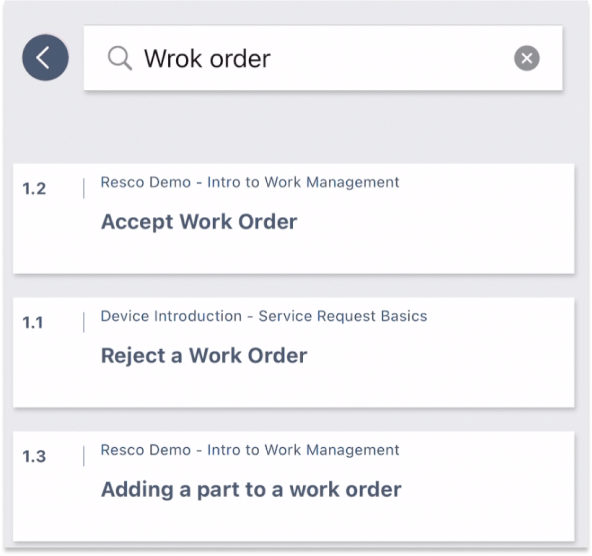Clear the search text with the X icon
Screen dimensions: 592x556
point(527,58)
